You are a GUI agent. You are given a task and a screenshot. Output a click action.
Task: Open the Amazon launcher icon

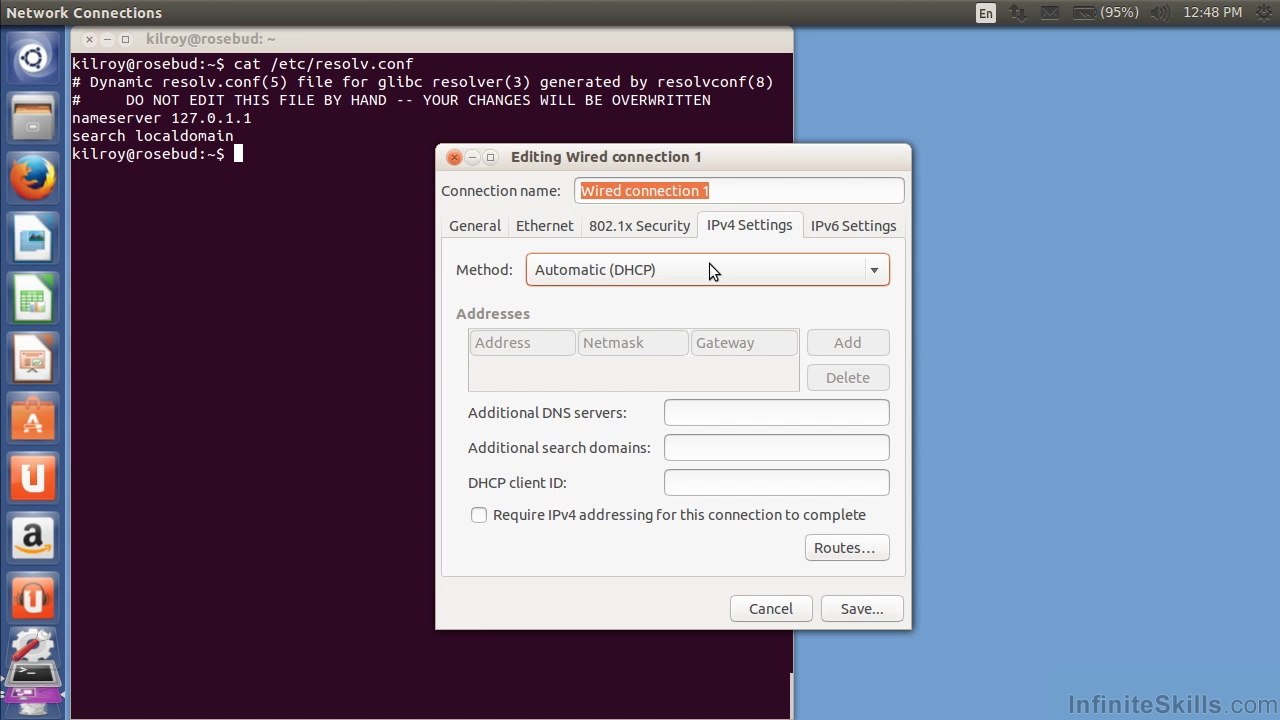pos(33,539)
